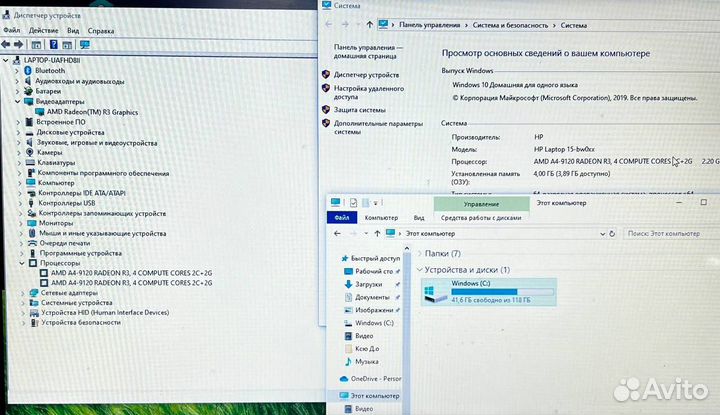Open the Файл menu in Device Manager
Viewport: 720px width, 415px height.
pyautogui.click(x=12, y=30)
